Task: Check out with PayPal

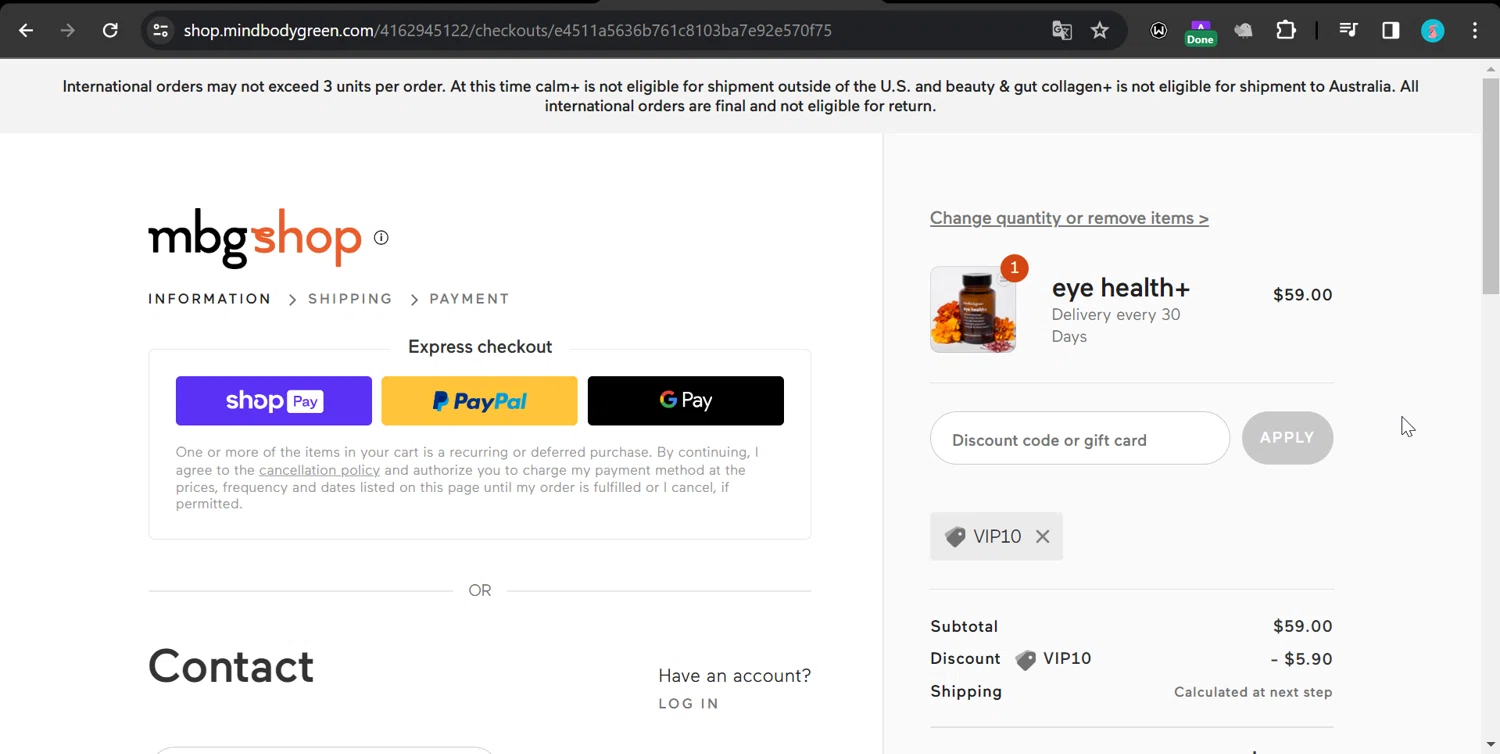Action: click(x=479, y=401)
